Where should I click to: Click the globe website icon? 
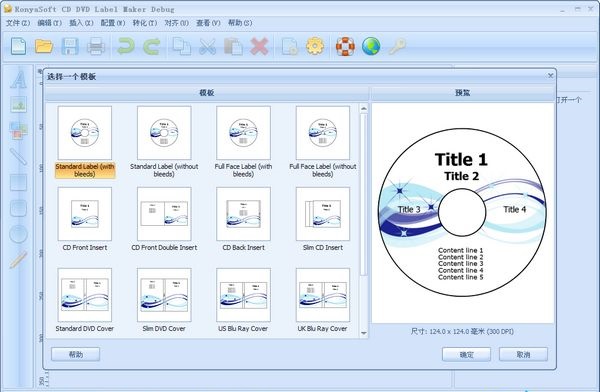[371, 46]
